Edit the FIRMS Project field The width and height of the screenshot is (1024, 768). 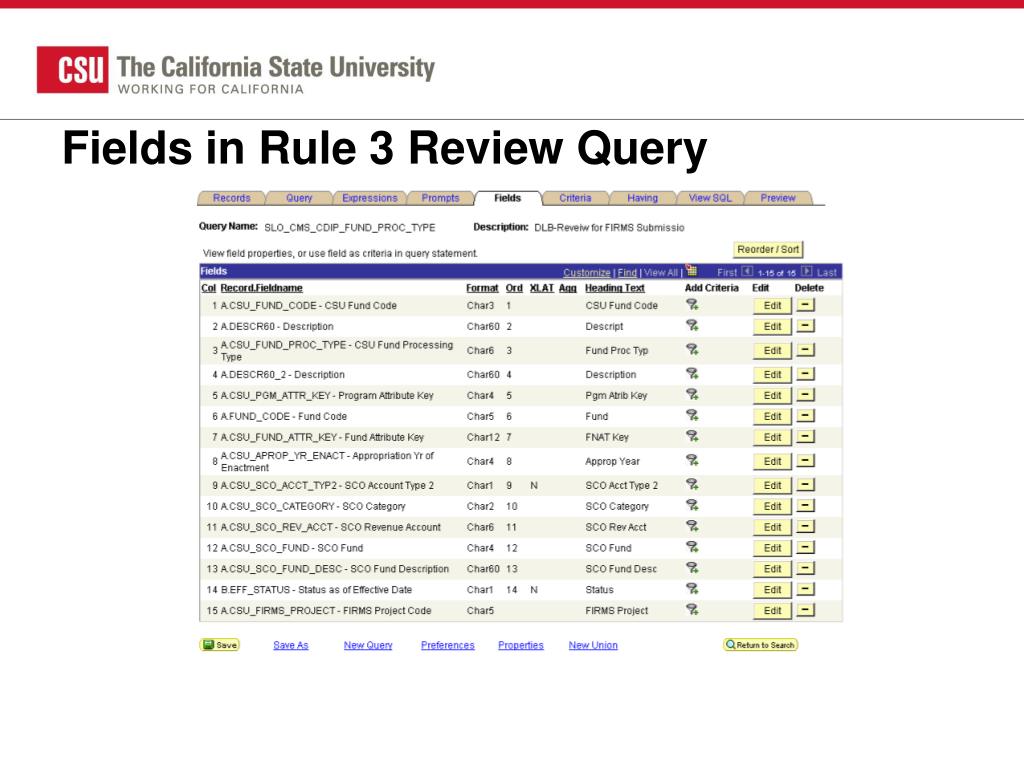773,611
